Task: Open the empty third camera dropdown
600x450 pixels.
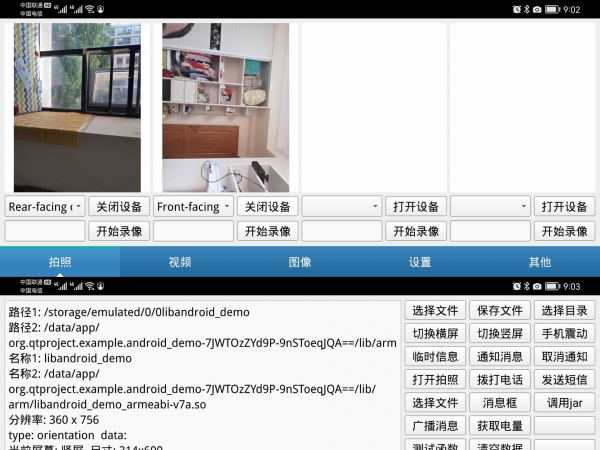Action: click(x=342, y=207)
